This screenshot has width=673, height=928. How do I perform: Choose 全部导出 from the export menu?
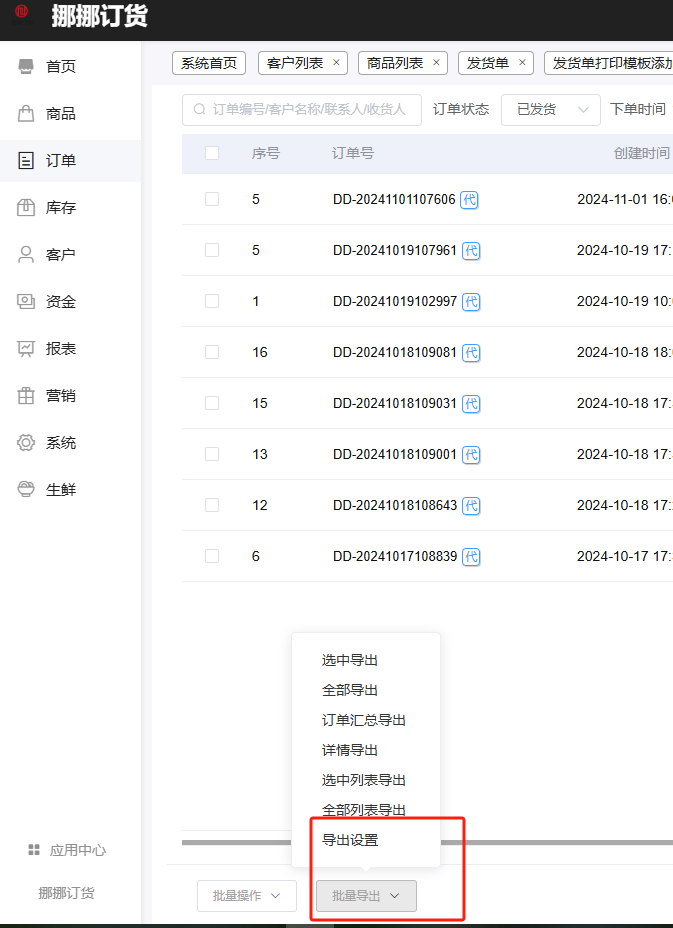pyautogui.click(x=350, y=690)
